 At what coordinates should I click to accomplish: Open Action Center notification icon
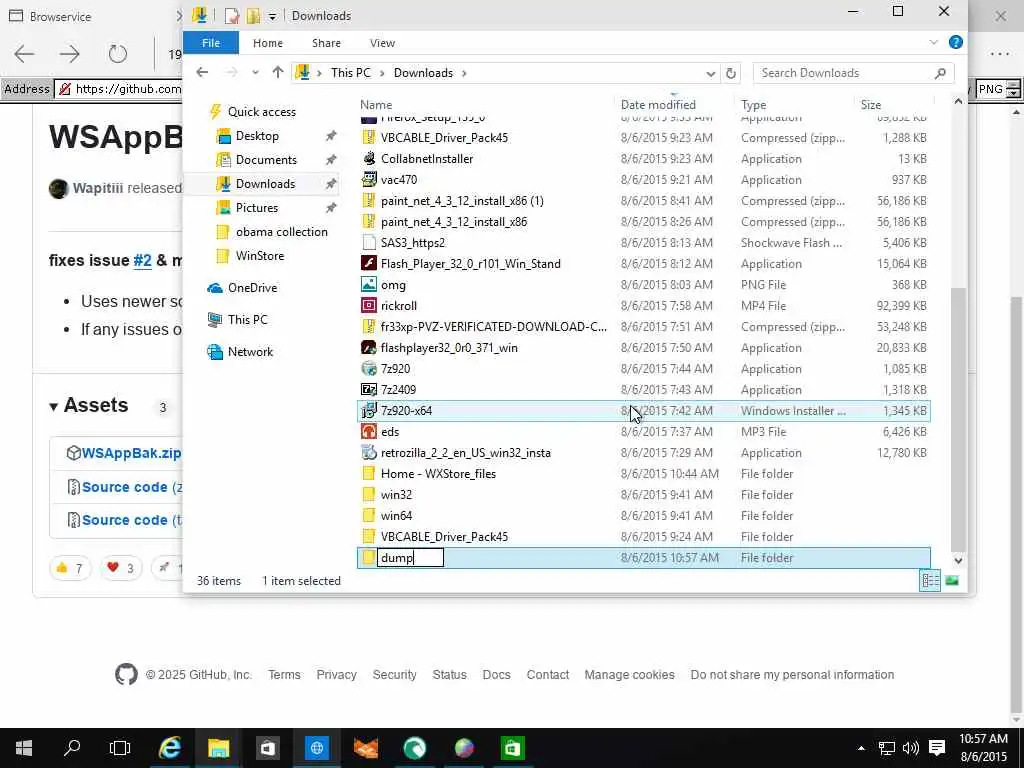point(936,748)
